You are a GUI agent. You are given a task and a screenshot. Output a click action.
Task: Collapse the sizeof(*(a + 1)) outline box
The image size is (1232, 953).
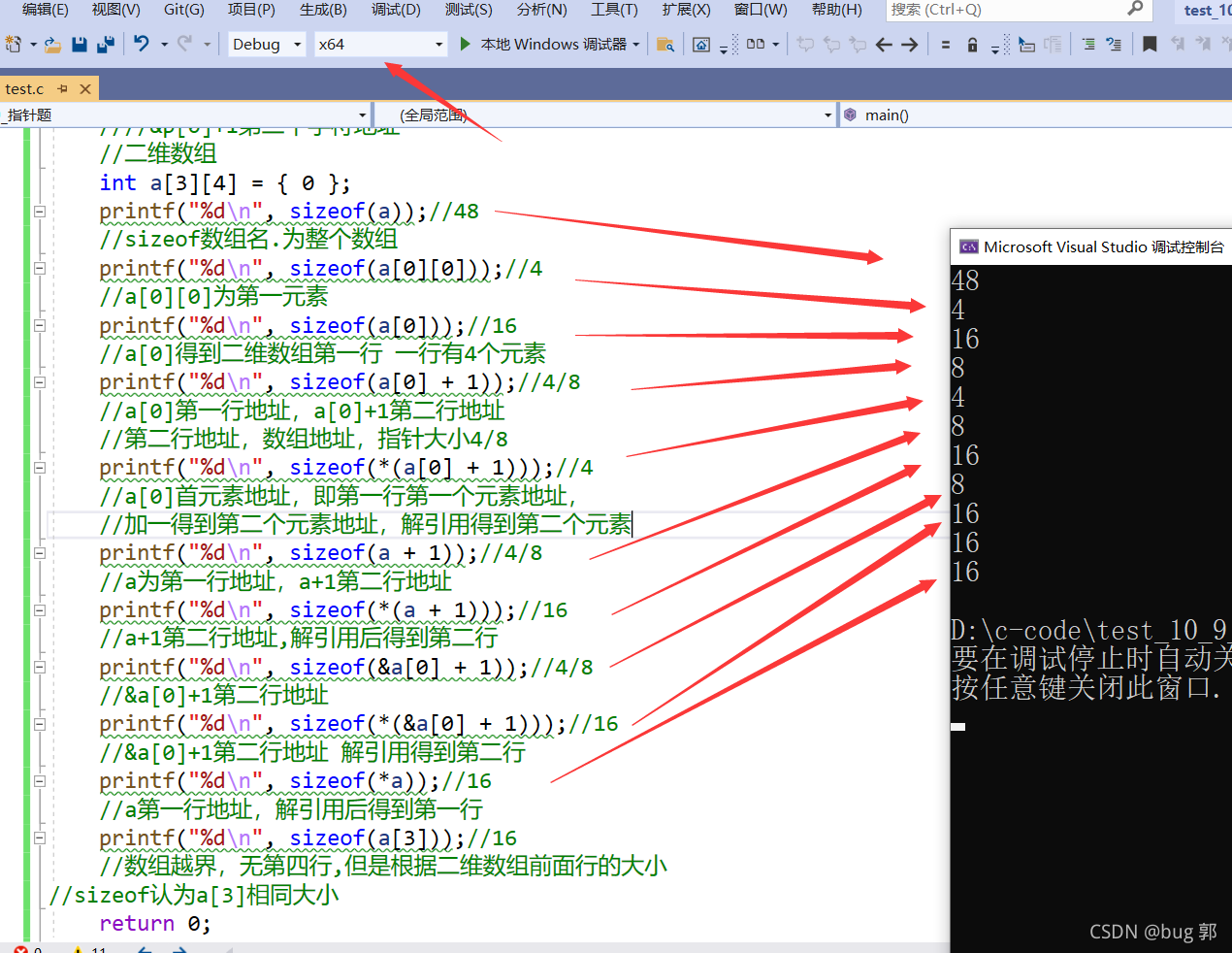40,610
